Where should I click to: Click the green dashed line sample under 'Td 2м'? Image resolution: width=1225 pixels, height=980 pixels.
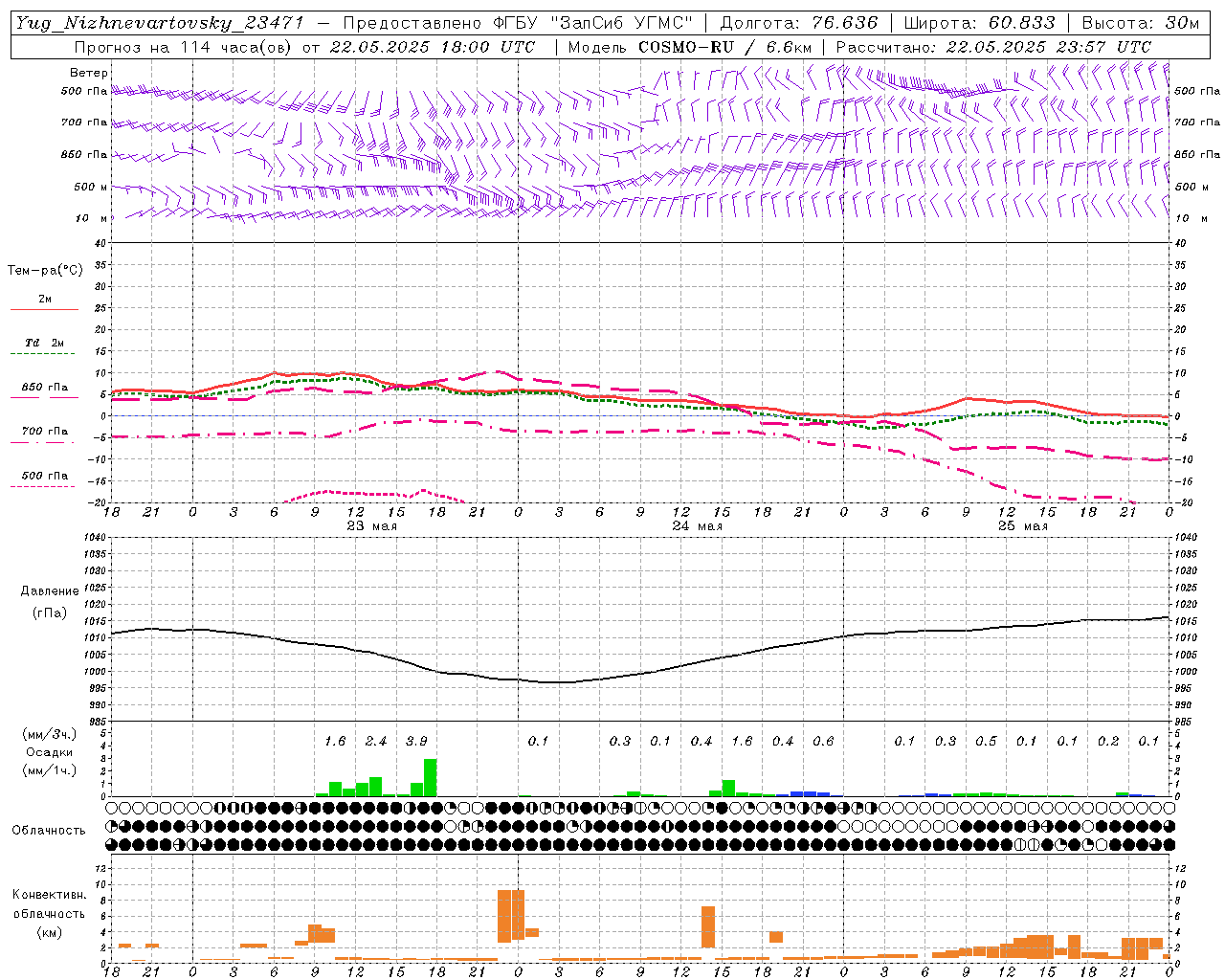[44, 353]
